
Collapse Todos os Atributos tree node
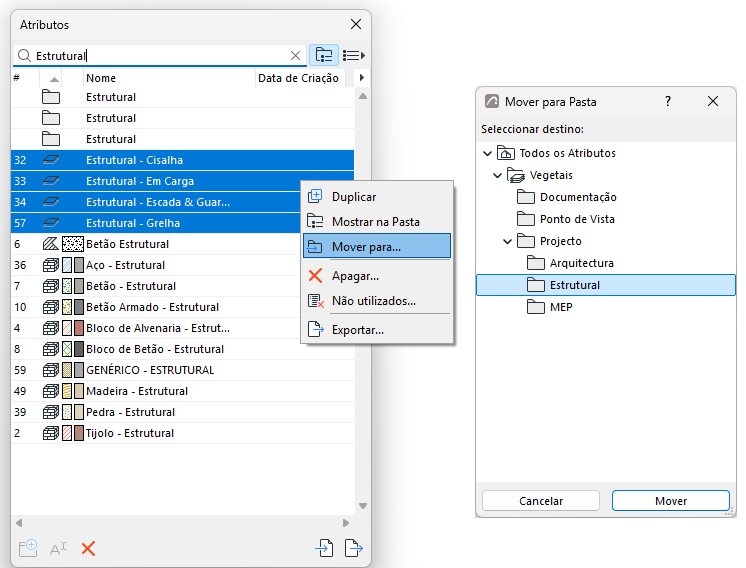pyautogui.click(x=487, y=153)
